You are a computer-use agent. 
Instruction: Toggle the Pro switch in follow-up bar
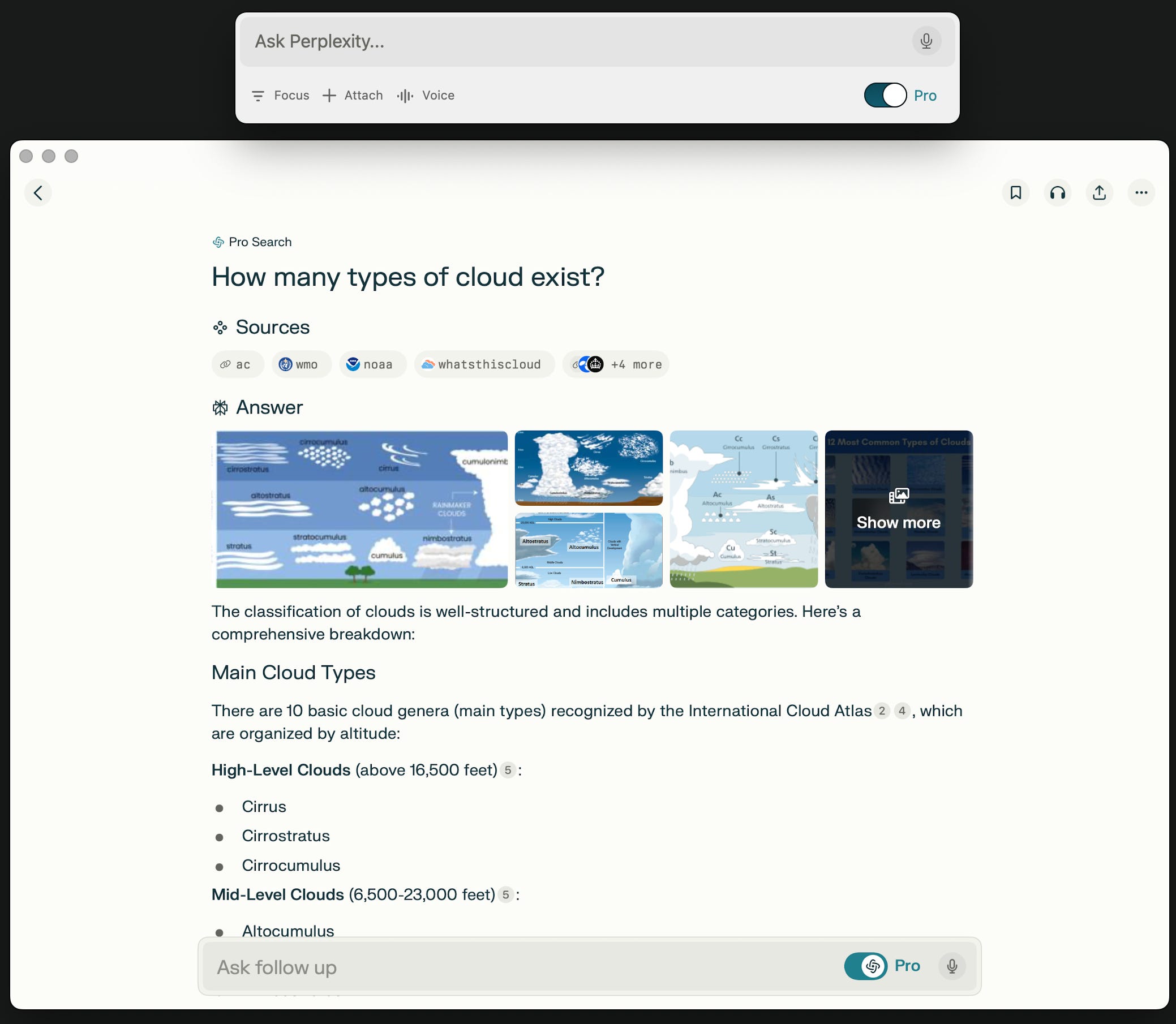click(865, 966)
